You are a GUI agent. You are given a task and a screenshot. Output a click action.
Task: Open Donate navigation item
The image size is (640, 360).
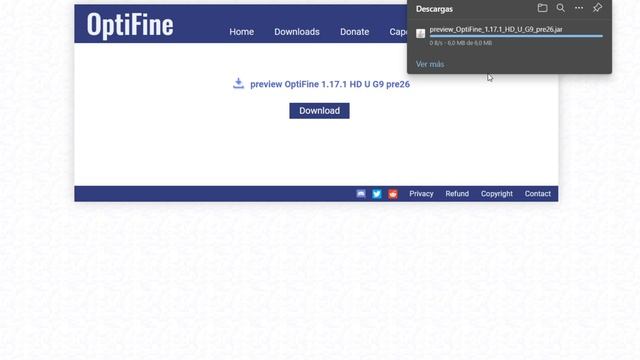(354, 32)
